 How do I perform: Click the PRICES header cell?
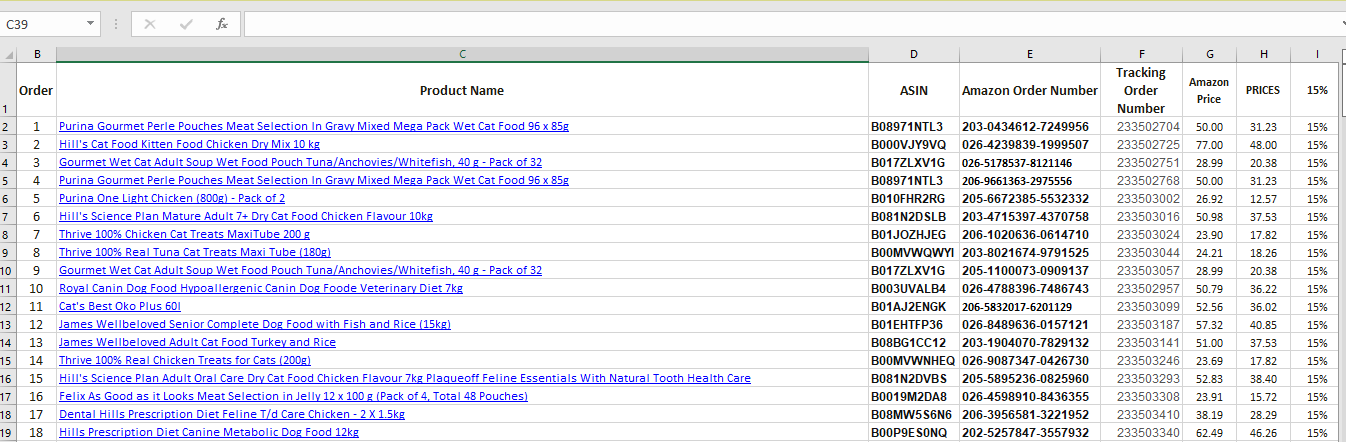click(1263, 90)
